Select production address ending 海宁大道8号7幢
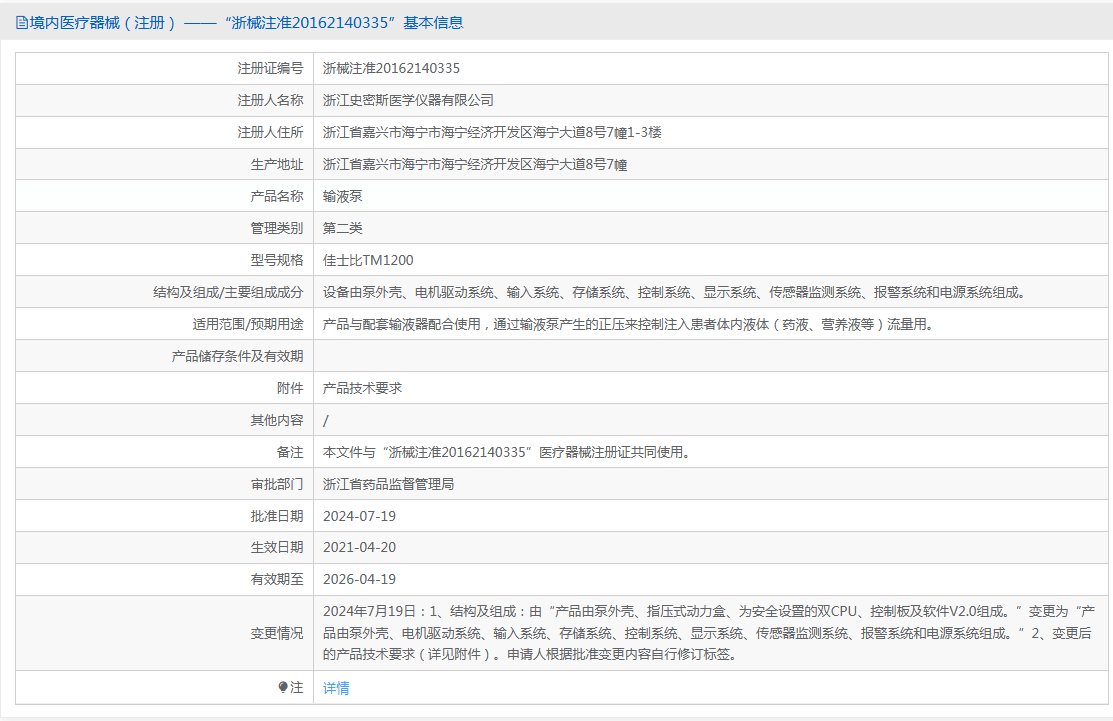 pyautogui.click(x=475, y=165)
